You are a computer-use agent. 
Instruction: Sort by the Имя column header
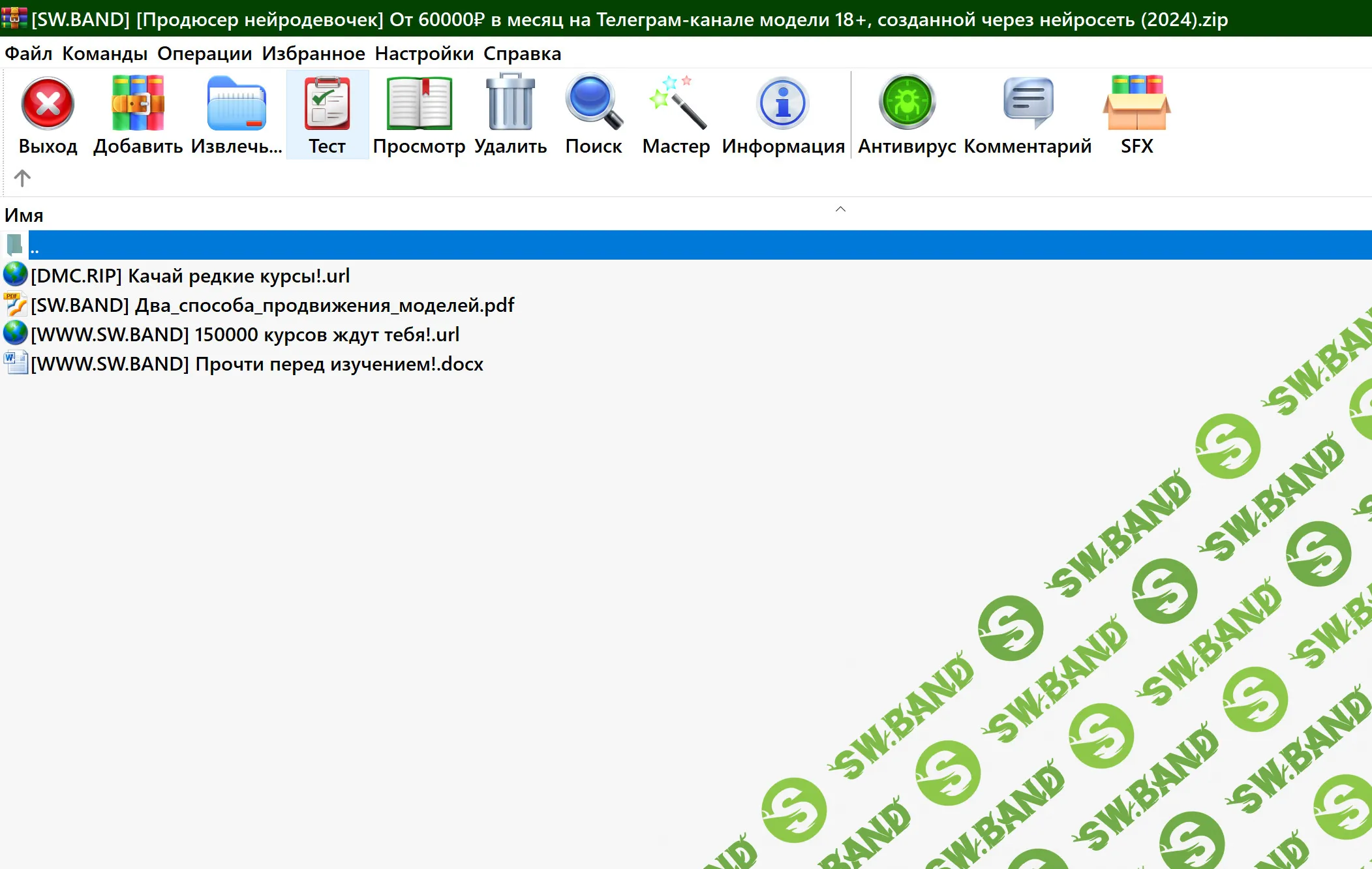click(x=24, y=215)
